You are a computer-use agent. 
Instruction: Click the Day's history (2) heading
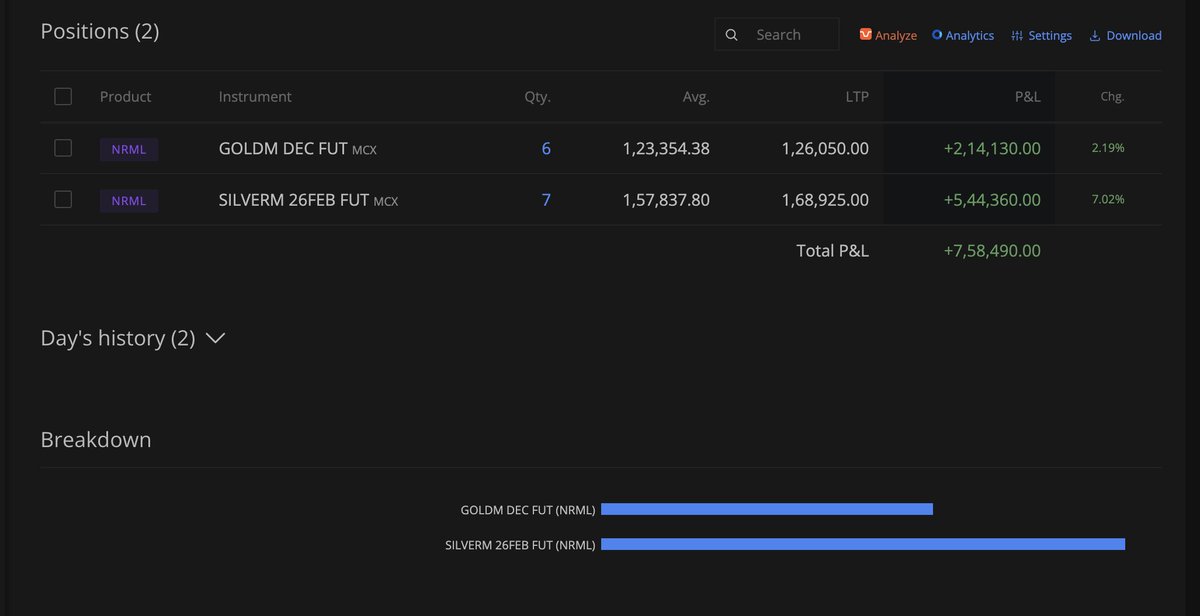click(x=118, y=338)
